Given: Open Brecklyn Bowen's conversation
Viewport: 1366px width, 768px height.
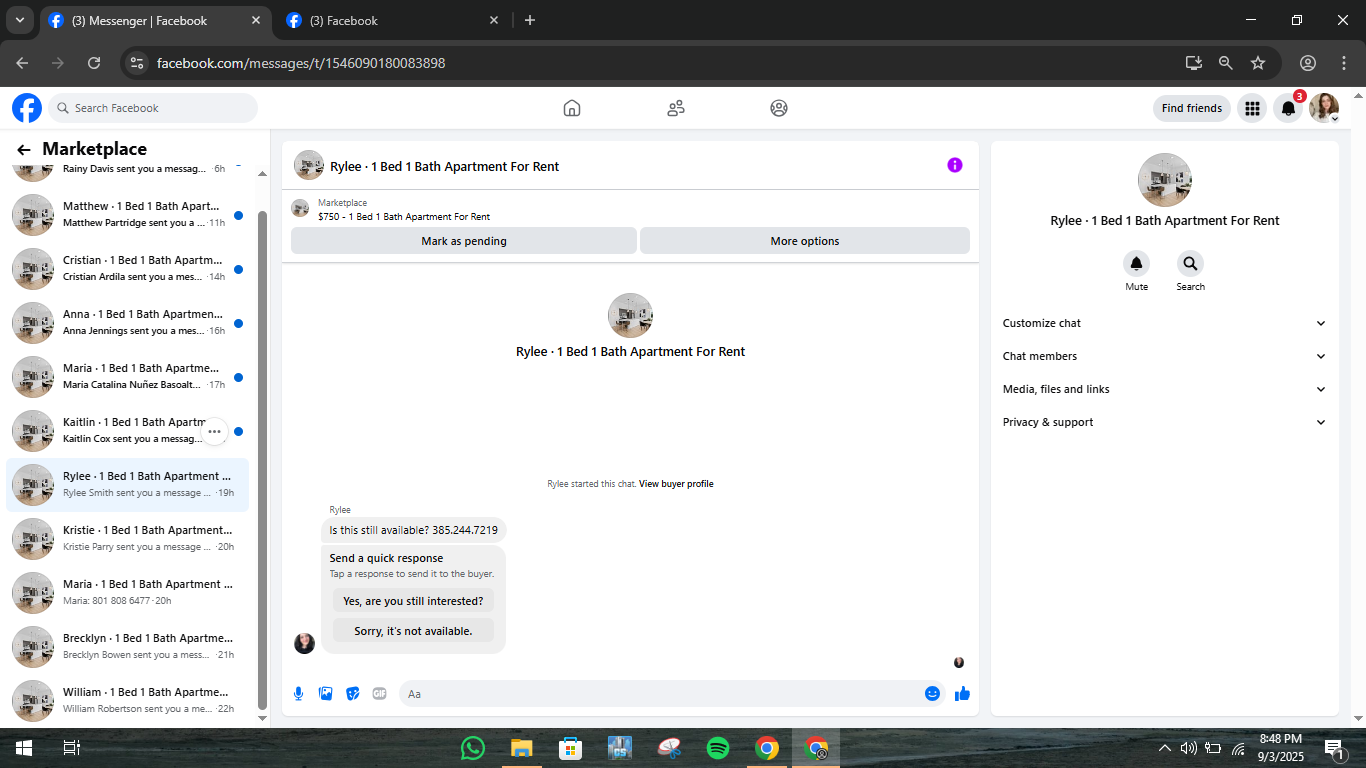Looking at the screenshot, I should (x=128, y=647).
